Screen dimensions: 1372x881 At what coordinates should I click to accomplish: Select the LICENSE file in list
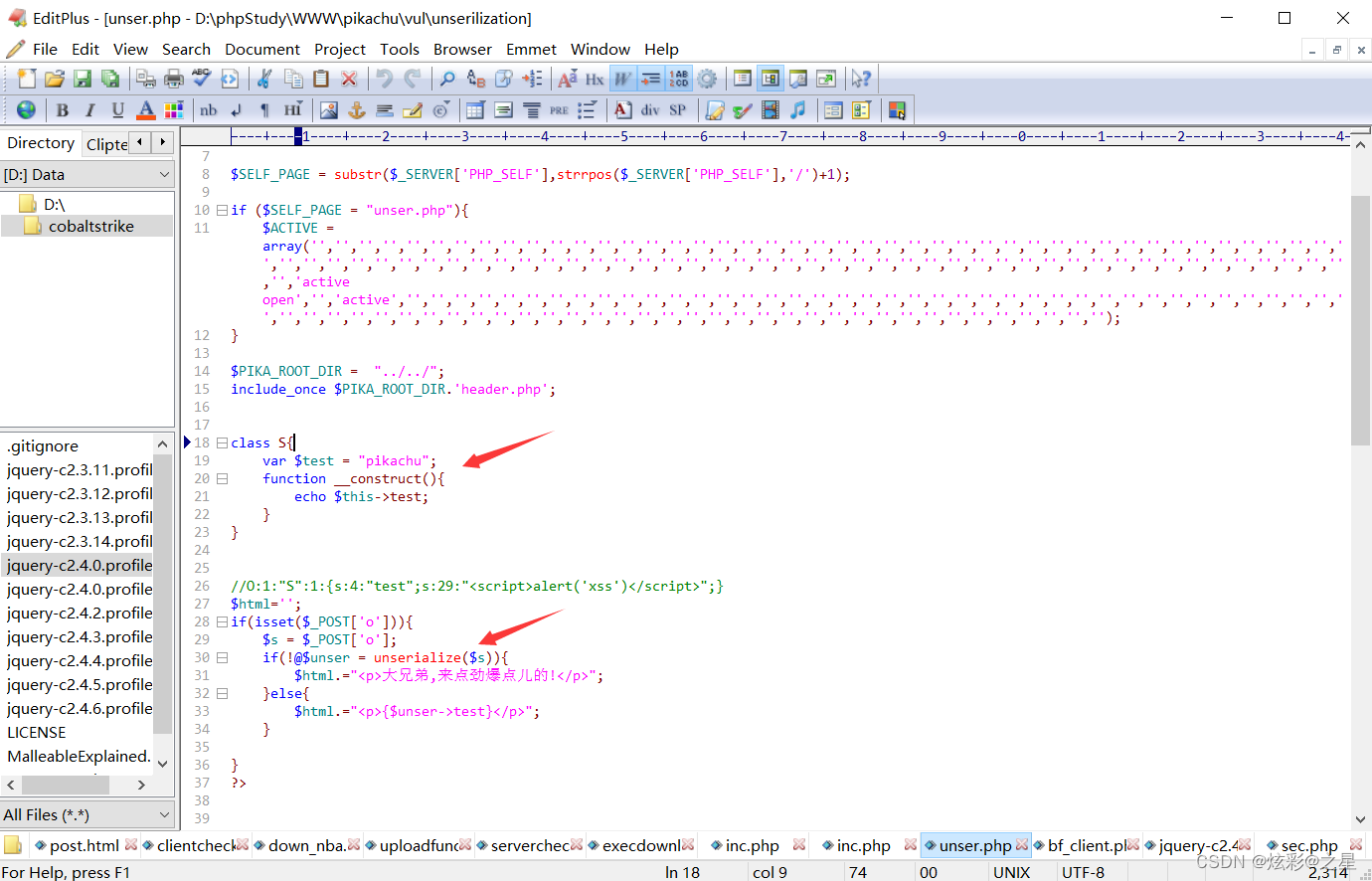(37, 732)
